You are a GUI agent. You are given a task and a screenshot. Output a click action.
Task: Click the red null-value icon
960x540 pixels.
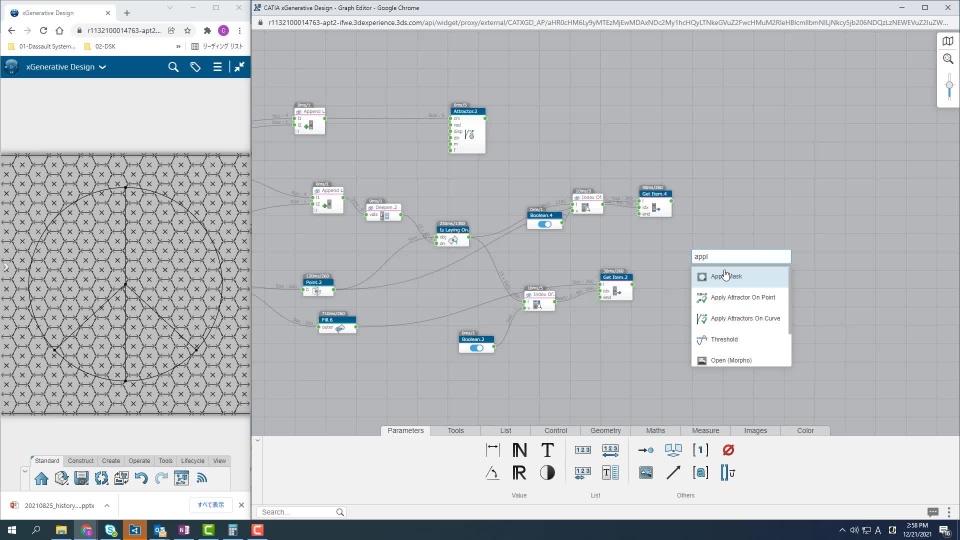coord(728,450)
